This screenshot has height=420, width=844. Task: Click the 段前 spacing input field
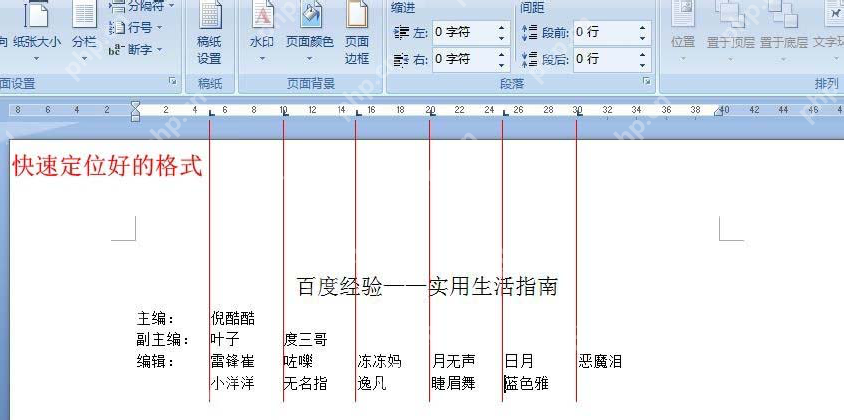(604, 33)
